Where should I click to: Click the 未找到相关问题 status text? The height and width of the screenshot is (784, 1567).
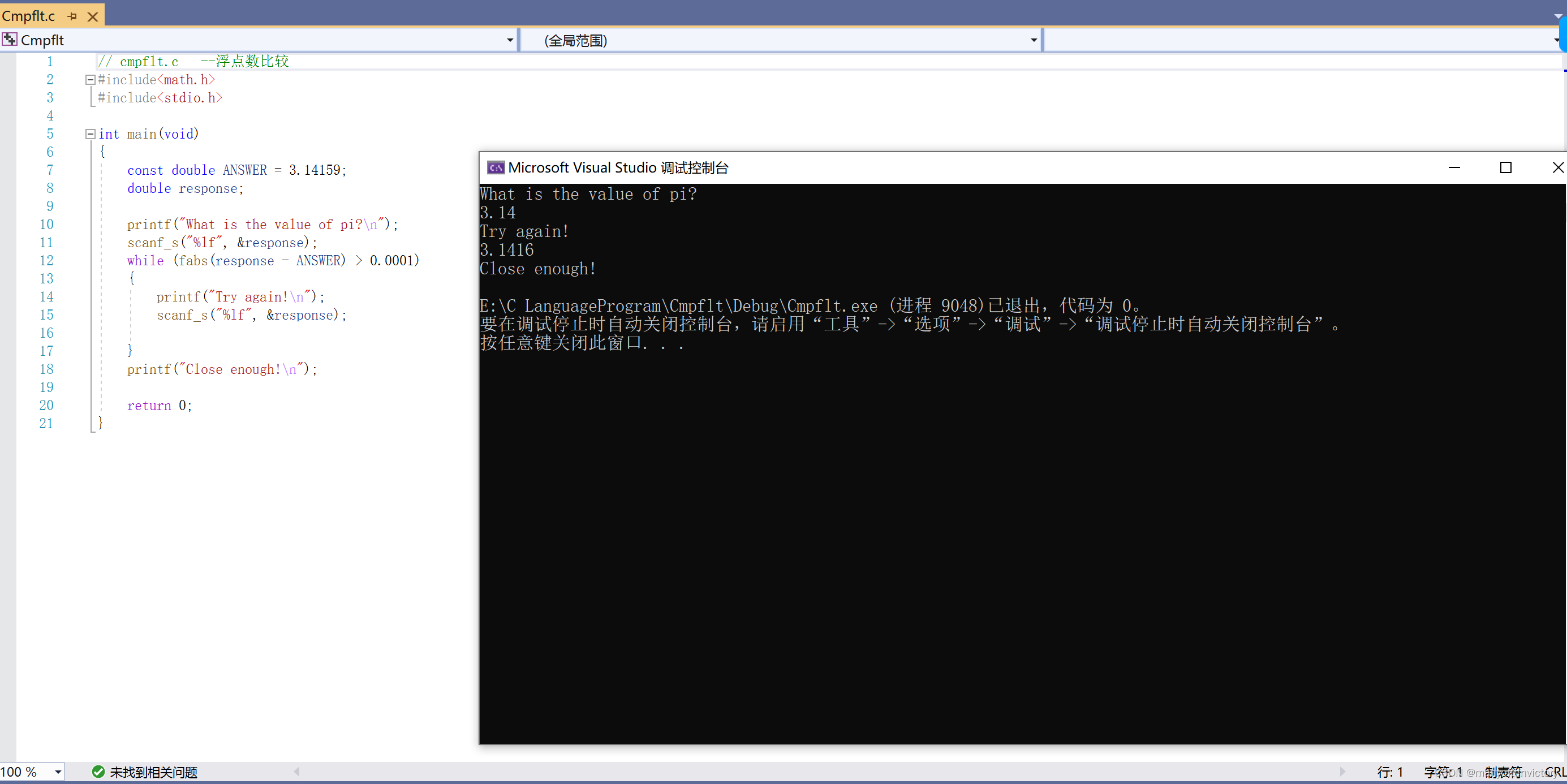click(153, 772)
